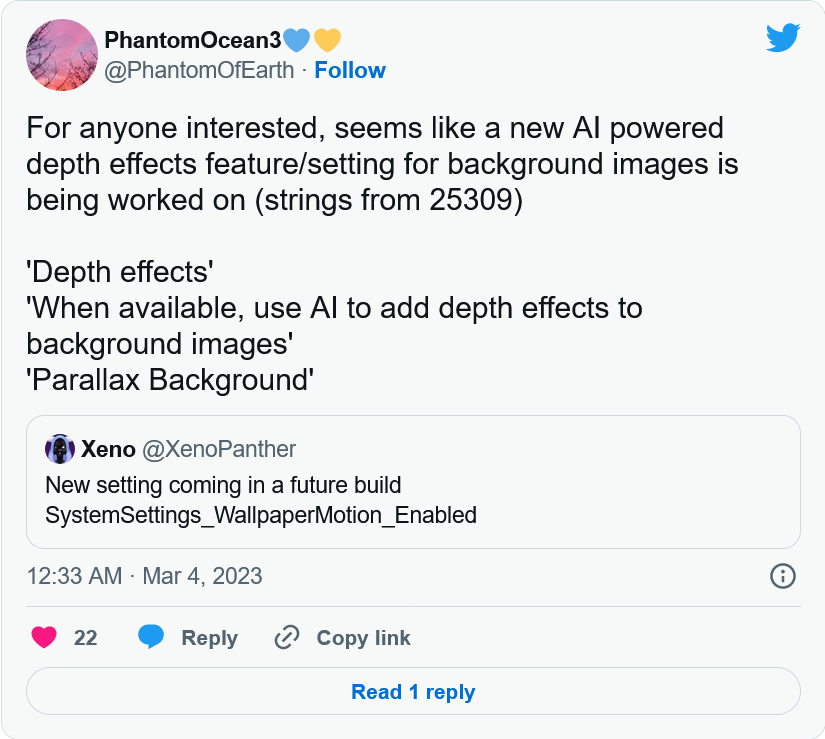This screenshot has height=739, width=825.
Task: Click the @XenoPanther handle
Action: [x=219, y=449]
